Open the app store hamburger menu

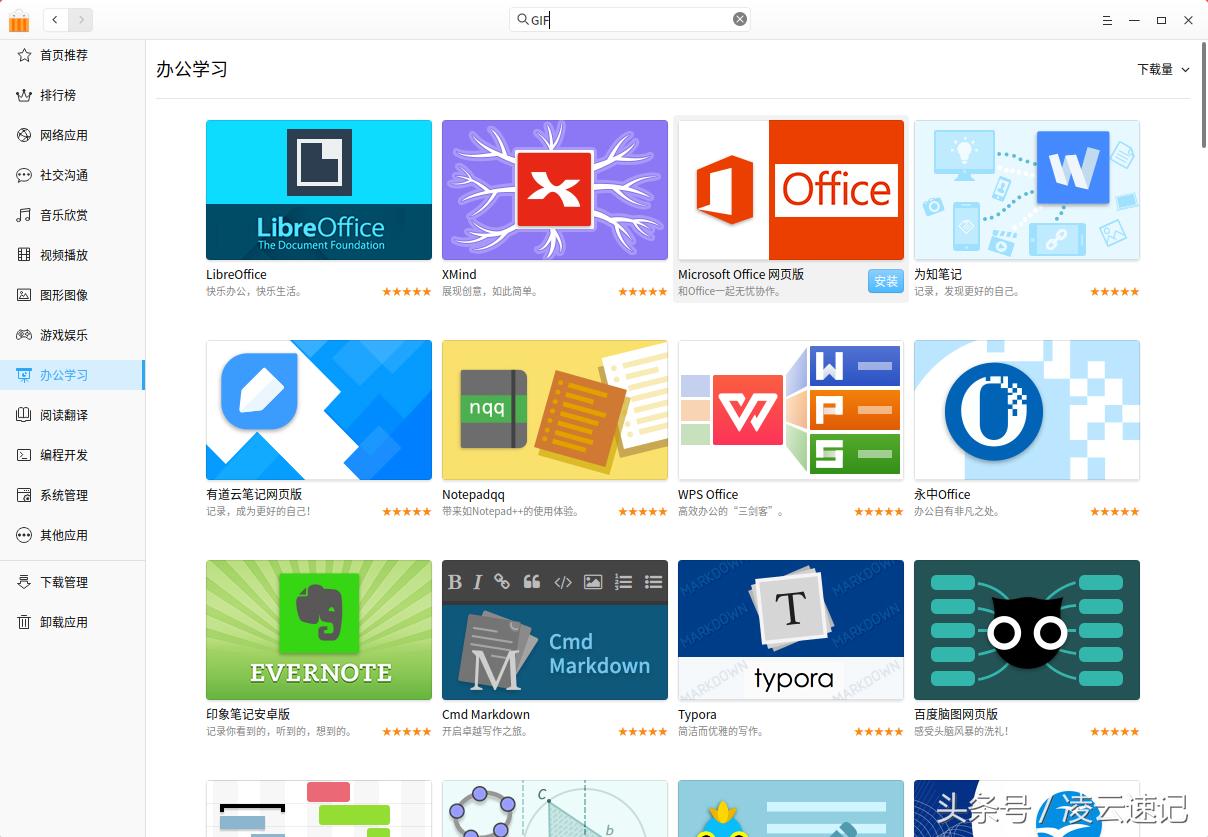(x=1106, y=20)
